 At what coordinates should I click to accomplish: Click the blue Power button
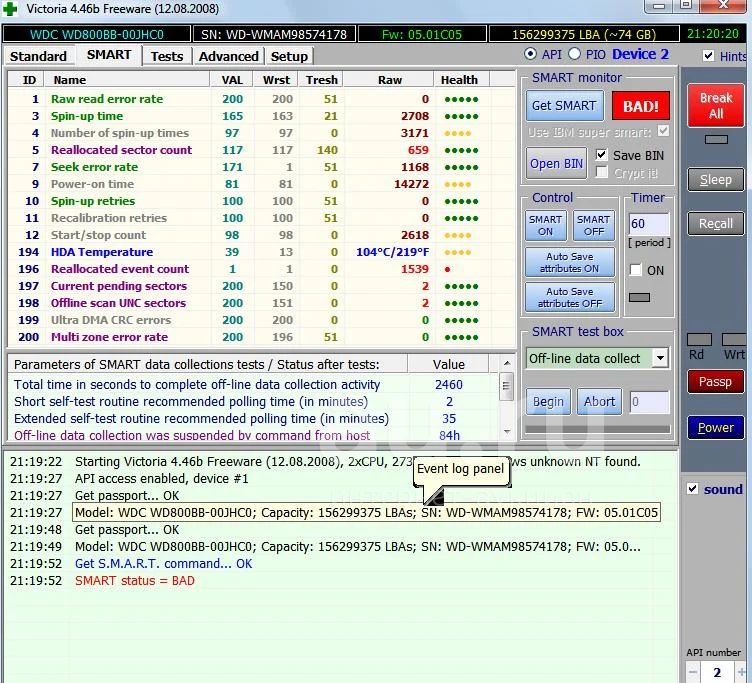click(716, 428)
